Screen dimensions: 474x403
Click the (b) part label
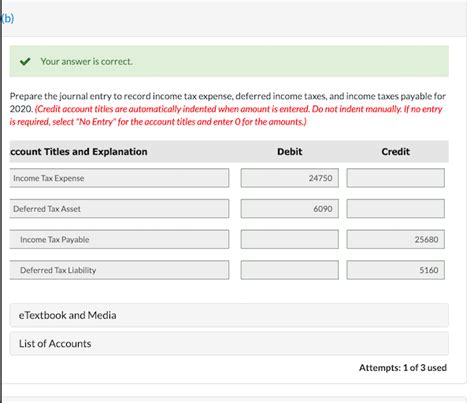pyautogui.click(x=7, y=18)
